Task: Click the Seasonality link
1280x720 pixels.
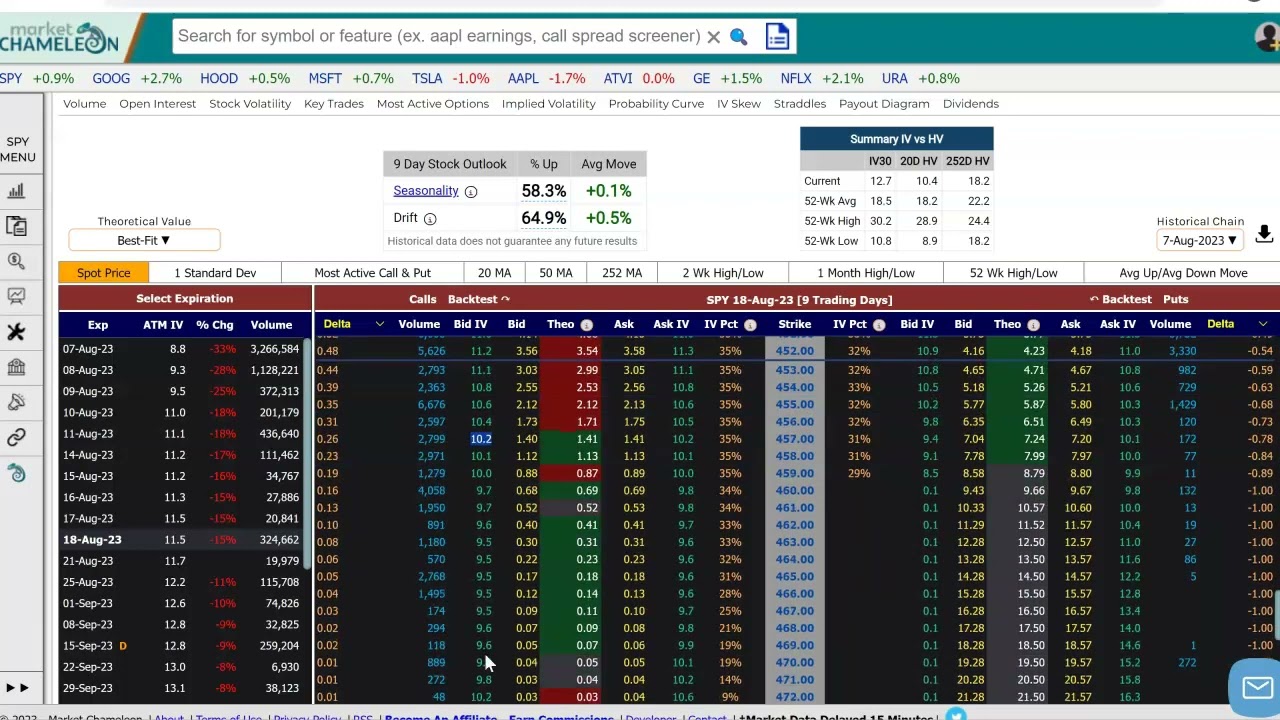Action: pos(426,191)
